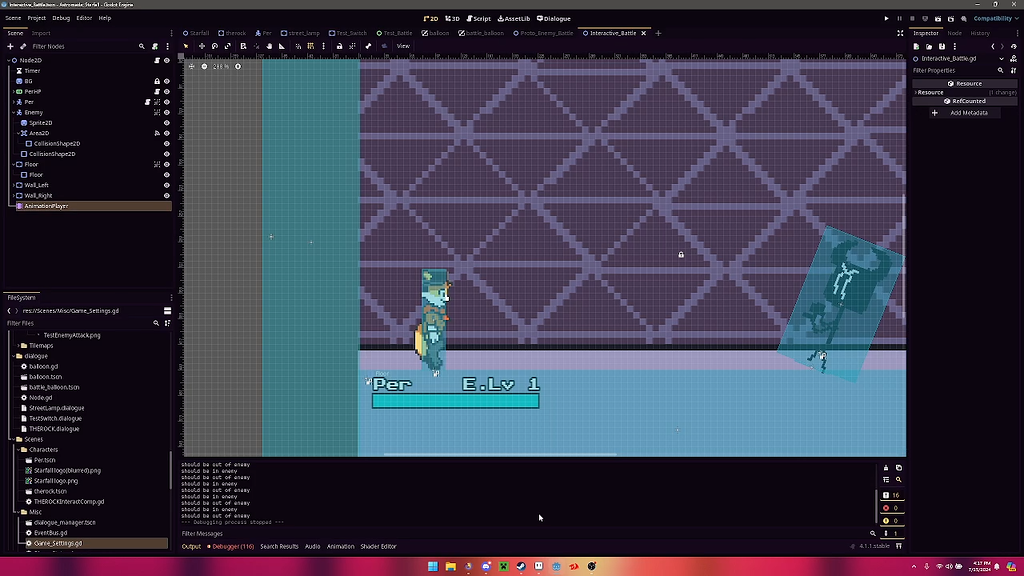
Task: Expand the Per node in the scene tree
Action: pos(13,102)
